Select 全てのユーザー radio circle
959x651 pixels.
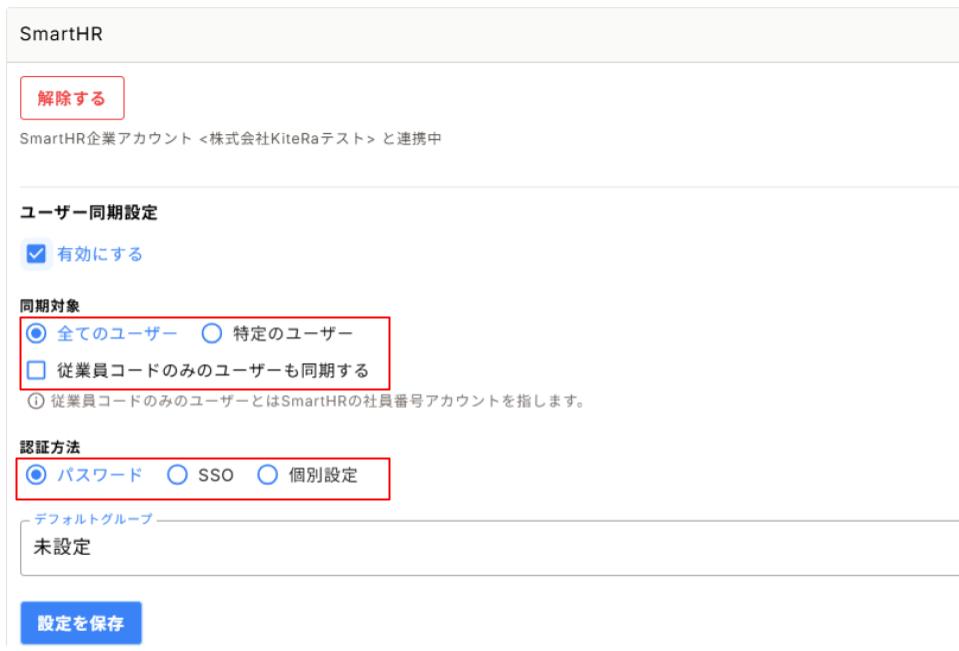point(36,333)
